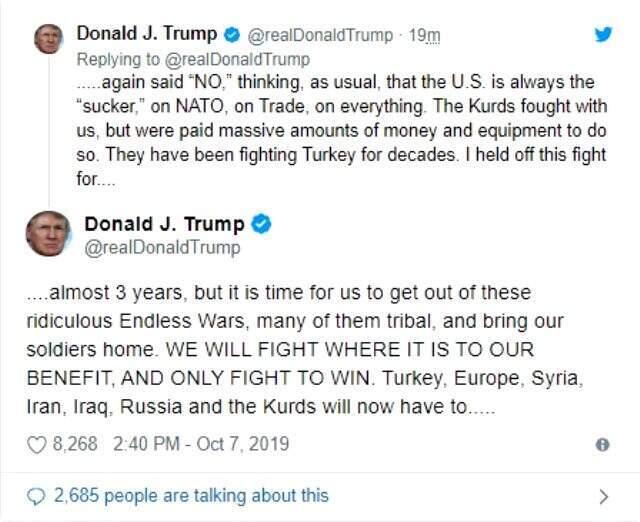Click the speech bubble reply icon
Screen dimensions: 640x522
pyautogui.click(x=36, y=497)
